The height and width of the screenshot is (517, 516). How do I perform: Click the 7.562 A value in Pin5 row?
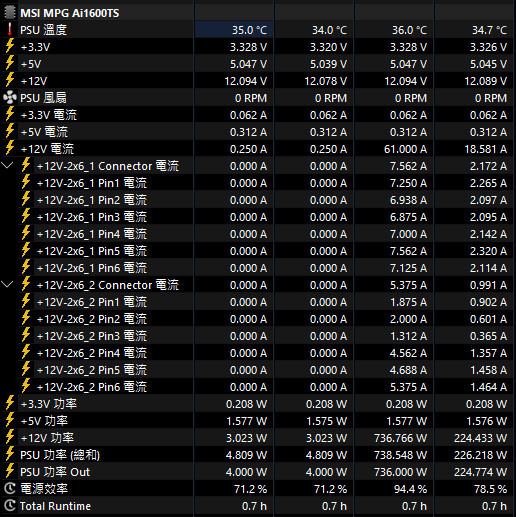(408, 251)
